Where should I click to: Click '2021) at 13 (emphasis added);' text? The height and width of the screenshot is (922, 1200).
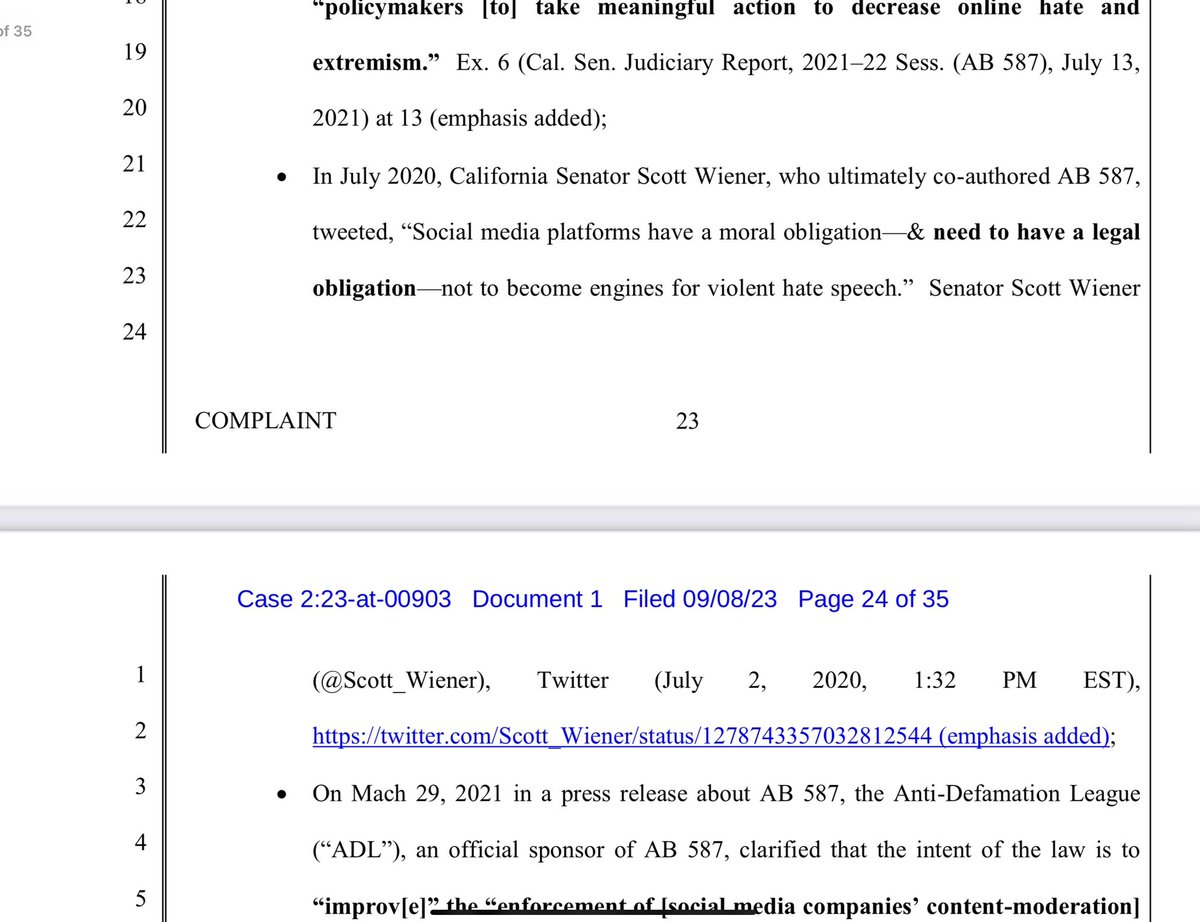(459, 120)
